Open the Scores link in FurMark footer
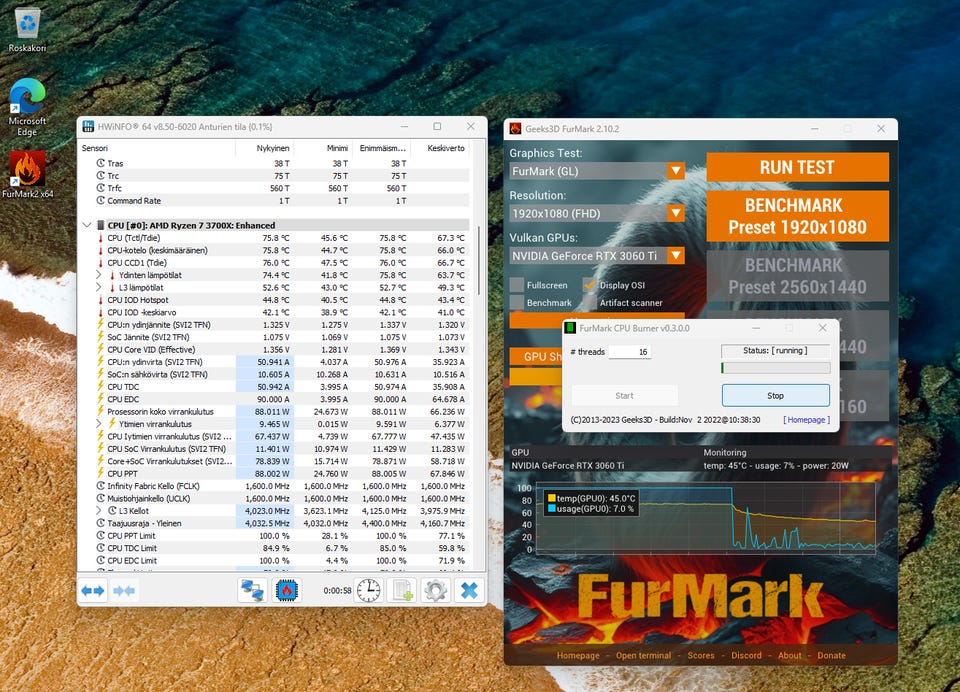Screen dimensions: 960x692 [x=701, y=655]
